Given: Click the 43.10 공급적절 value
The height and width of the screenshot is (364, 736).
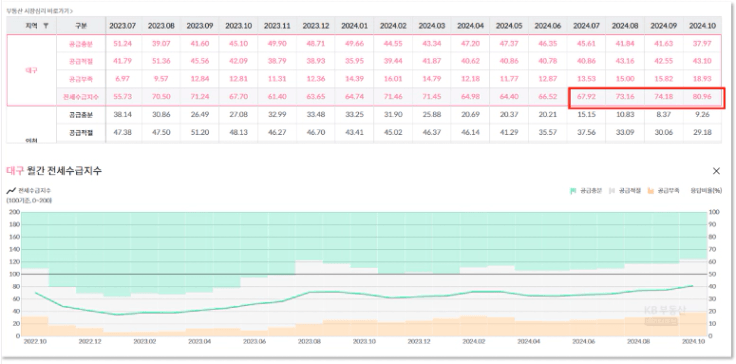Looking at the screenshot, I should click(702, 61).
